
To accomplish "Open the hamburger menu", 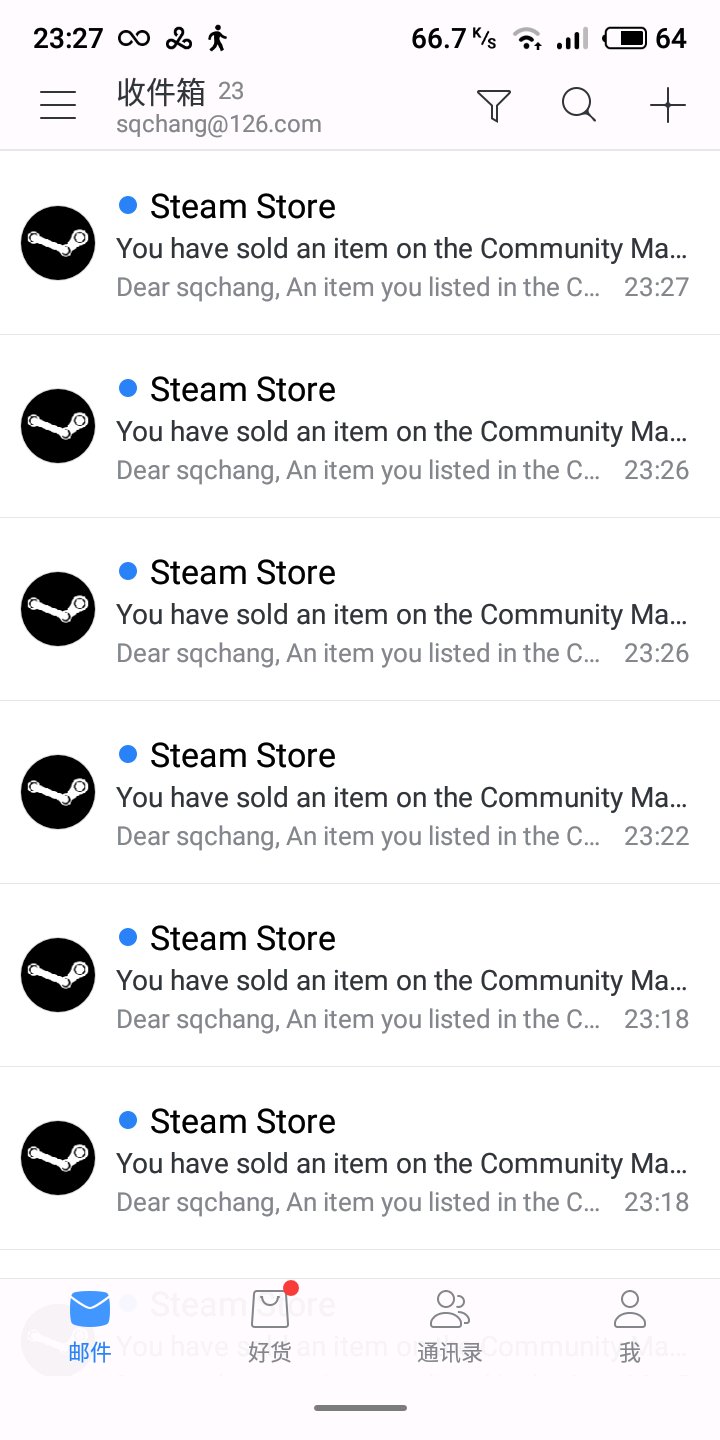I will (x=58, y=105).
